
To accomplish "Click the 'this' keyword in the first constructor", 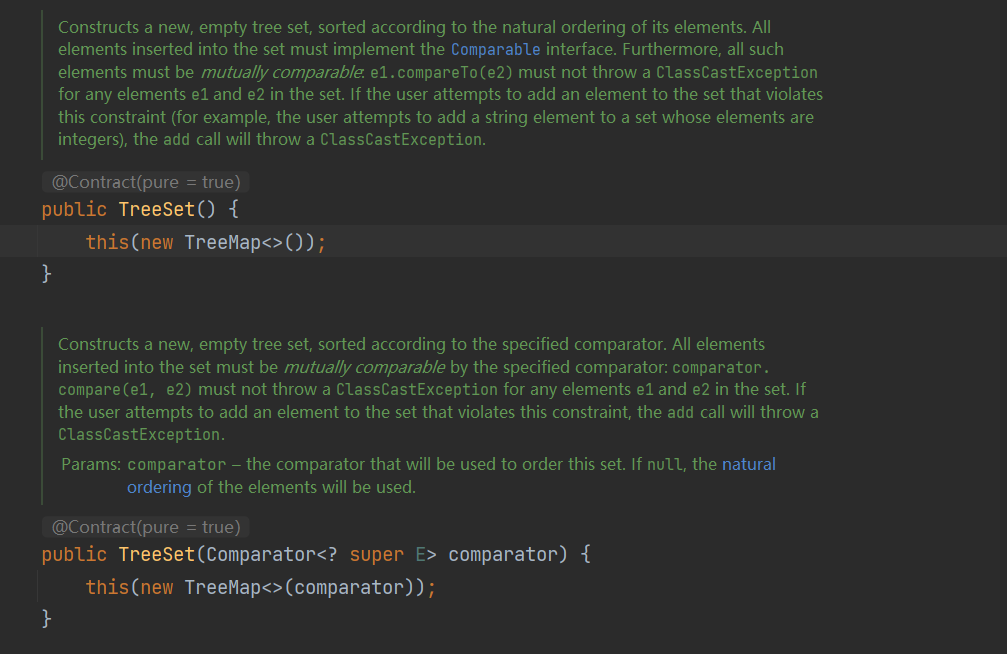I will 107,242.
